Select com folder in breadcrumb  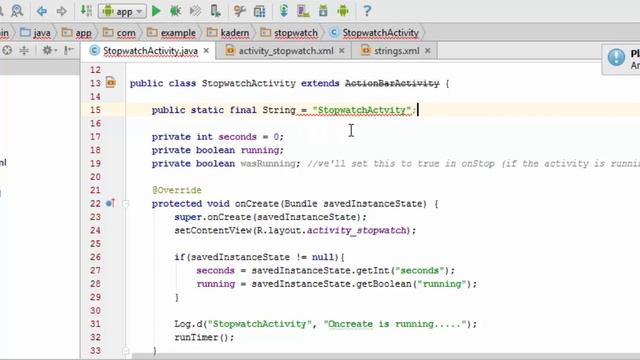pyautogui.click(x=119, y=33)
